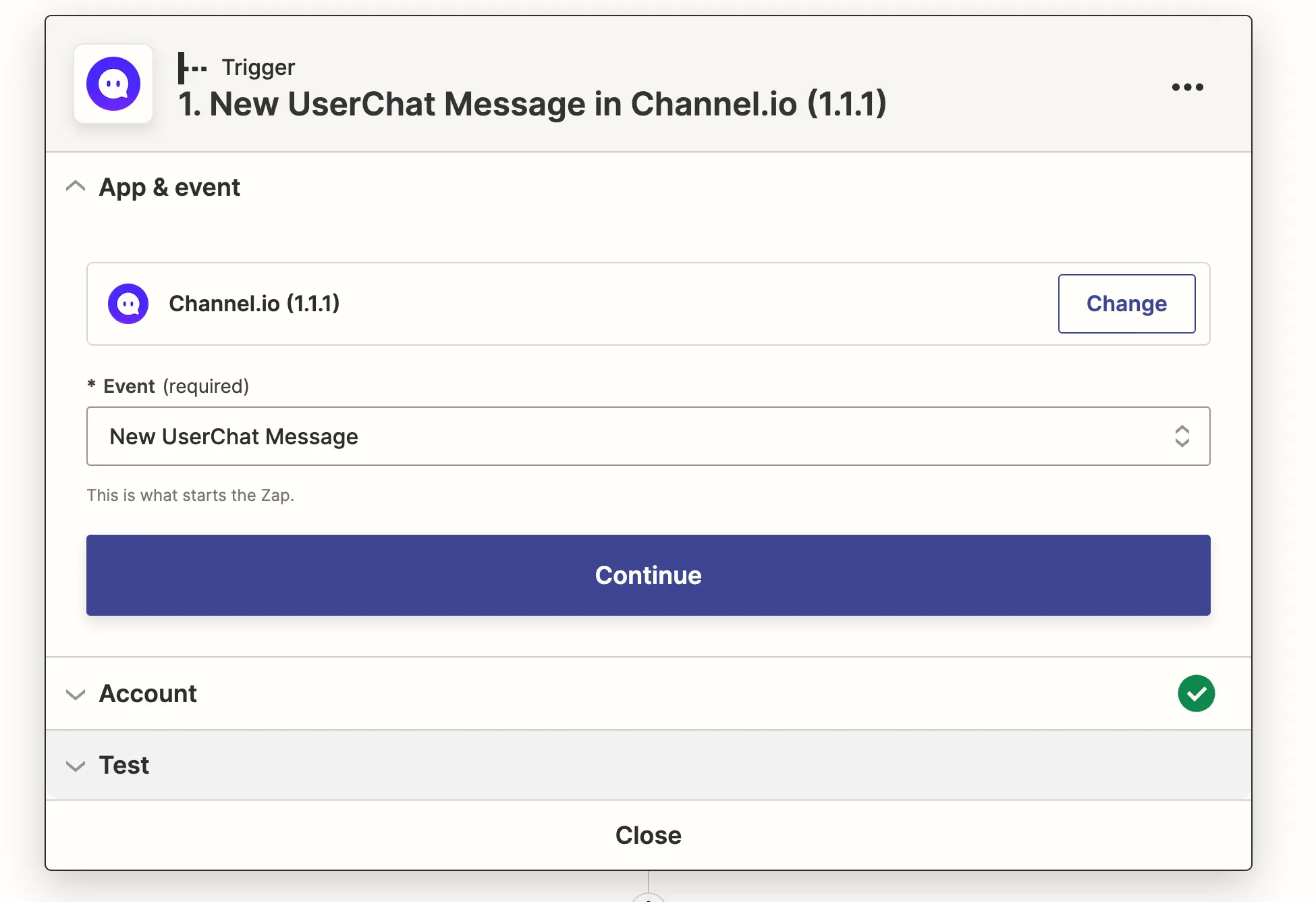Click the green Account checkmark icon
Viewport: 1316px width, 902px height.
coord(1196,693)
